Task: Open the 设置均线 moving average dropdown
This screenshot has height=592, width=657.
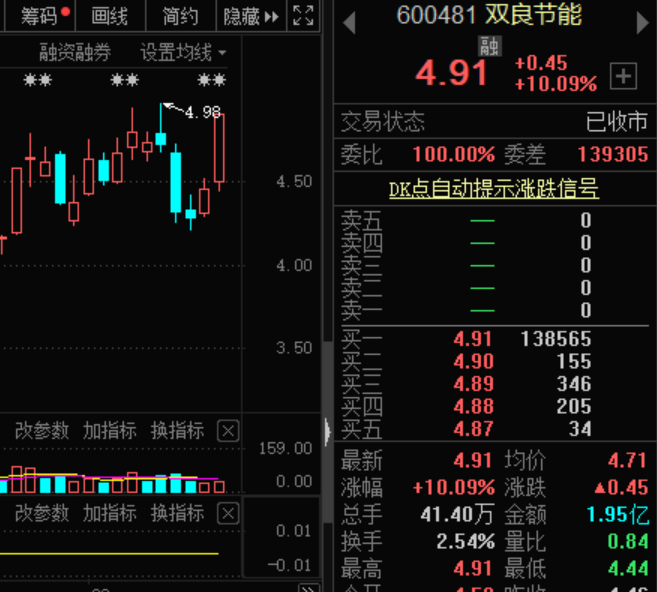Action: tap(183, 53)
